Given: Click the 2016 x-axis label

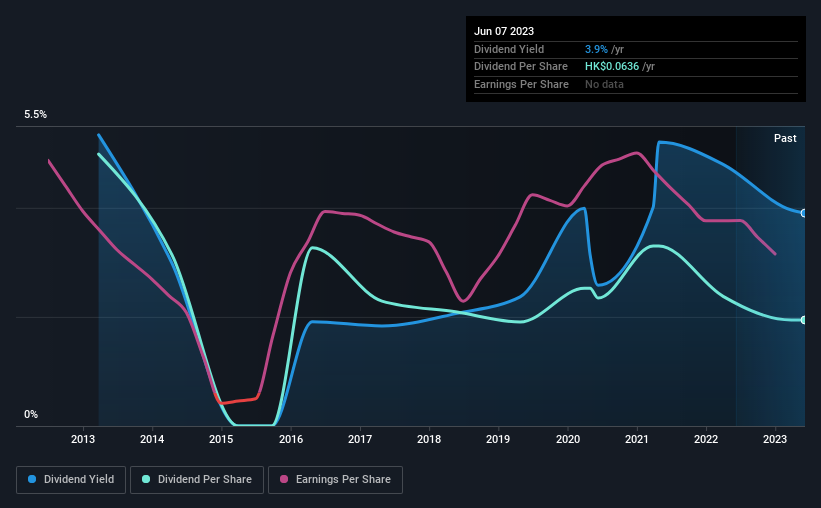Looking at the screenshot, I should 291,439.
